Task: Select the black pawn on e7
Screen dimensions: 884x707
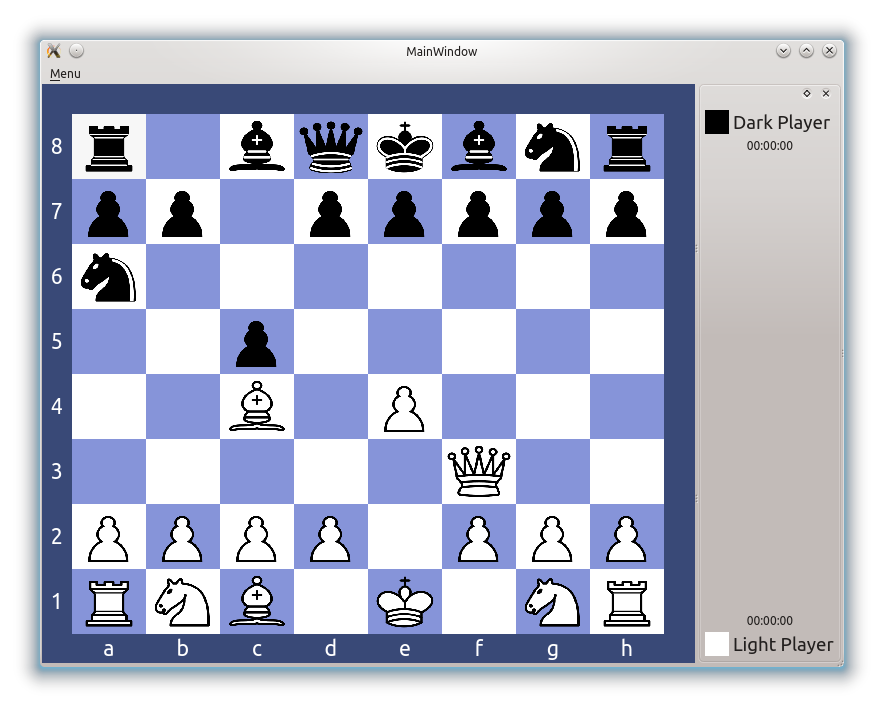Action: click(405, 212)
